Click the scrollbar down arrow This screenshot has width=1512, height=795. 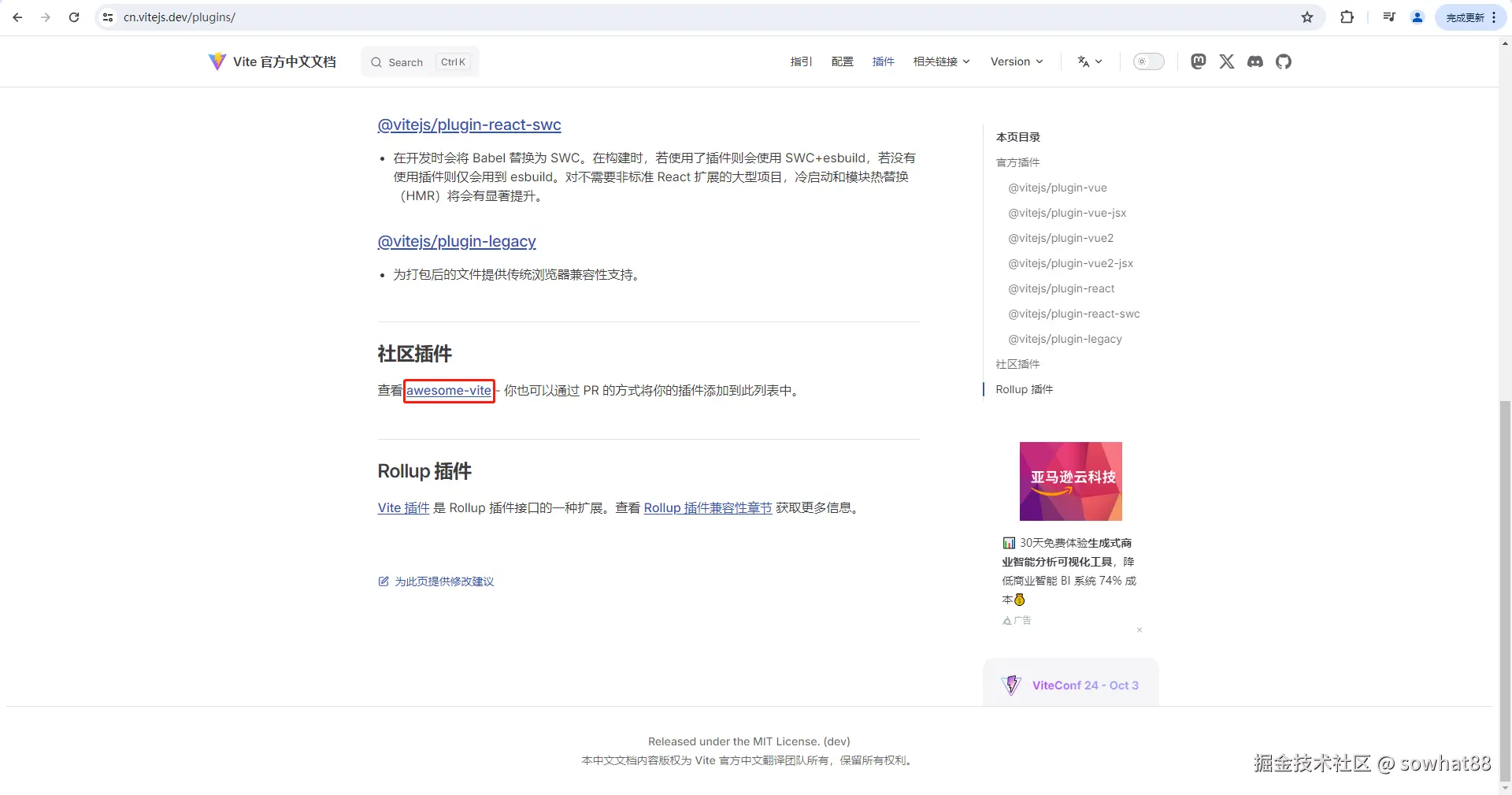point(1505,788)
